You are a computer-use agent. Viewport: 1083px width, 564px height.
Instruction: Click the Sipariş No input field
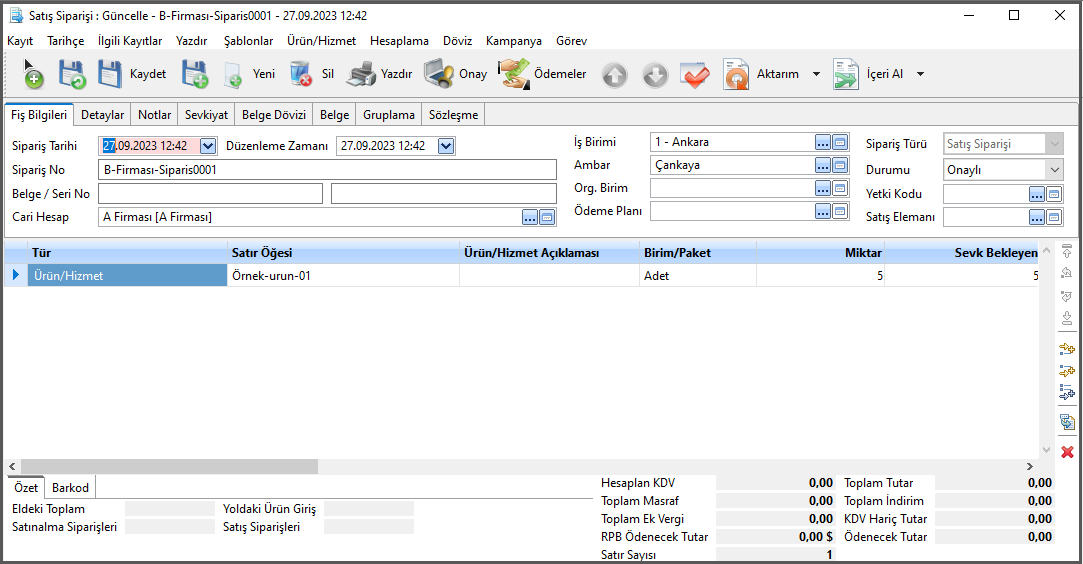[x=327, y=170]
